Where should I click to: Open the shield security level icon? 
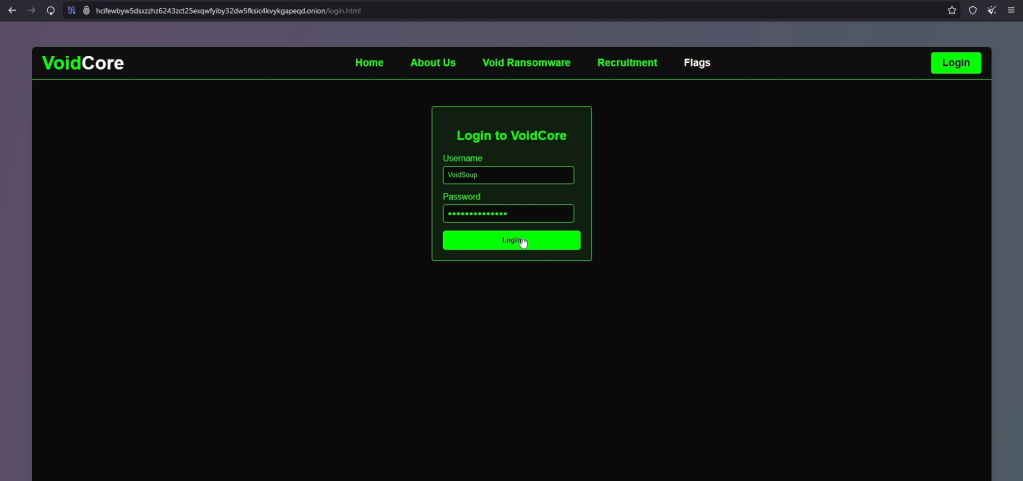pyautogui.click(x=973, y=10)
